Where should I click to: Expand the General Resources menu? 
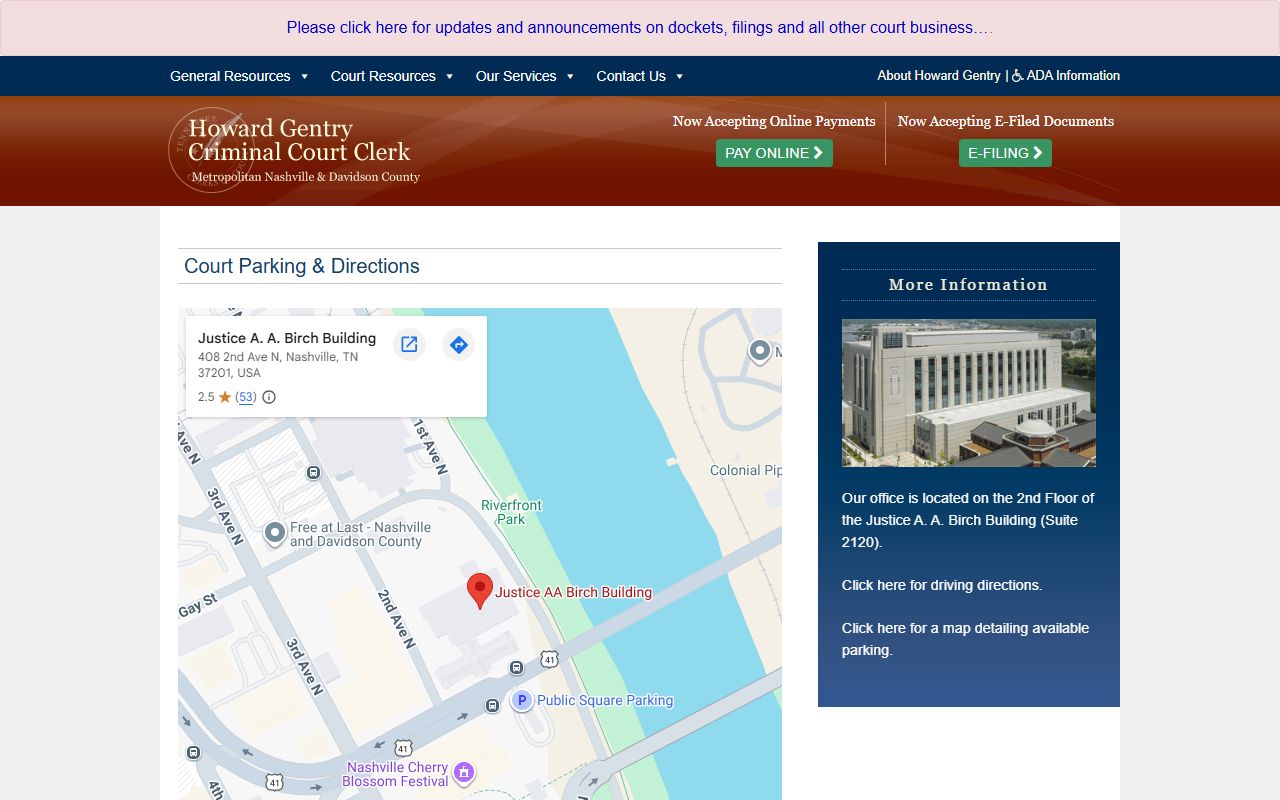(239, 76)
